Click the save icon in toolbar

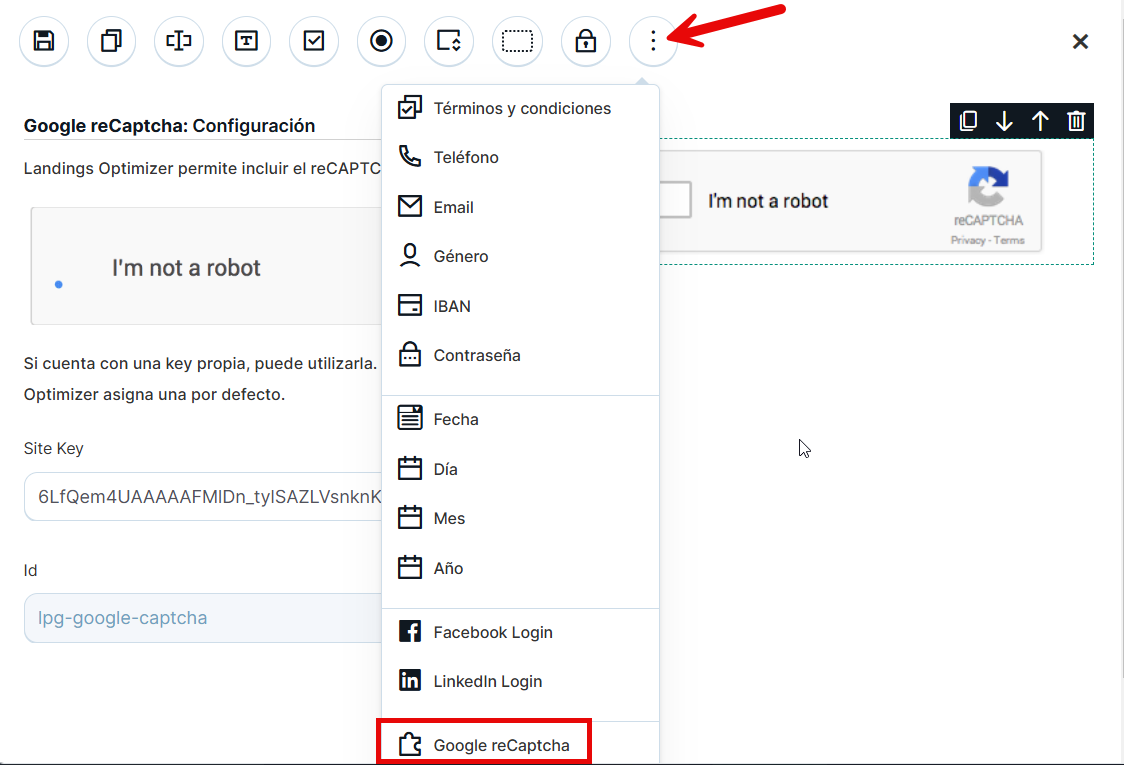coord(44,41)
